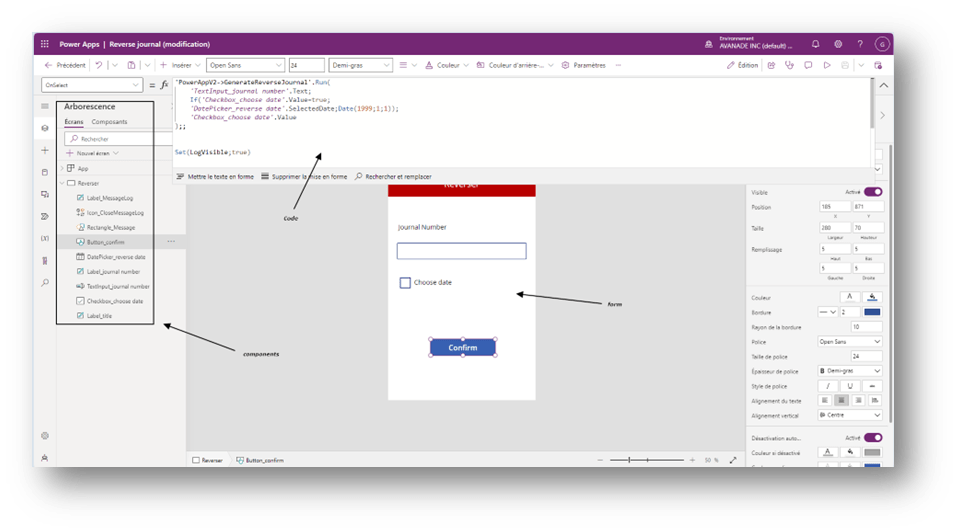Open the Police font dropdown in properties

pyautogui.click(x=849, y=341)
